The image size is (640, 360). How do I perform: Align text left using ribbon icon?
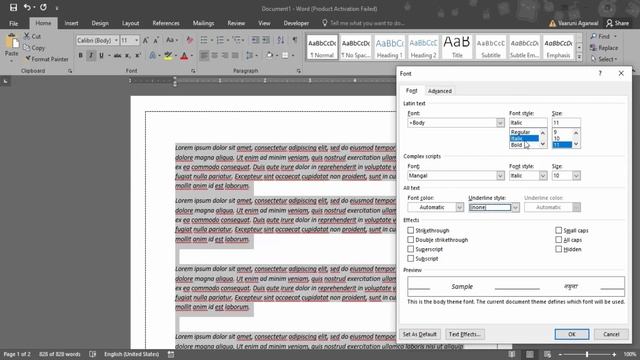click(x=204, y=56)
